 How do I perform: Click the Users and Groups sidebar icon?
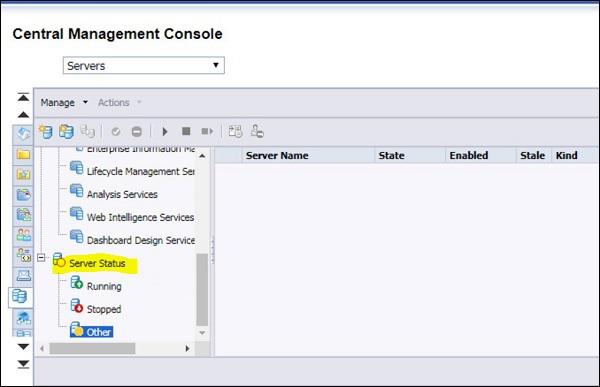coord(23,235)
